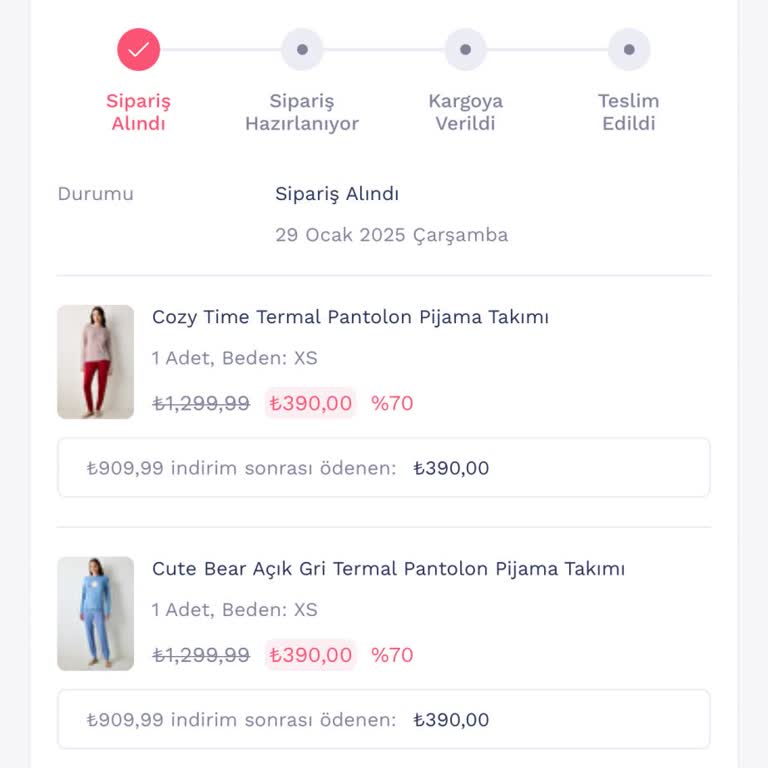Viewport: 768px width, 768px height.
Task: Click the Durumu status value Sipariş Alındı
Action: 337,194
